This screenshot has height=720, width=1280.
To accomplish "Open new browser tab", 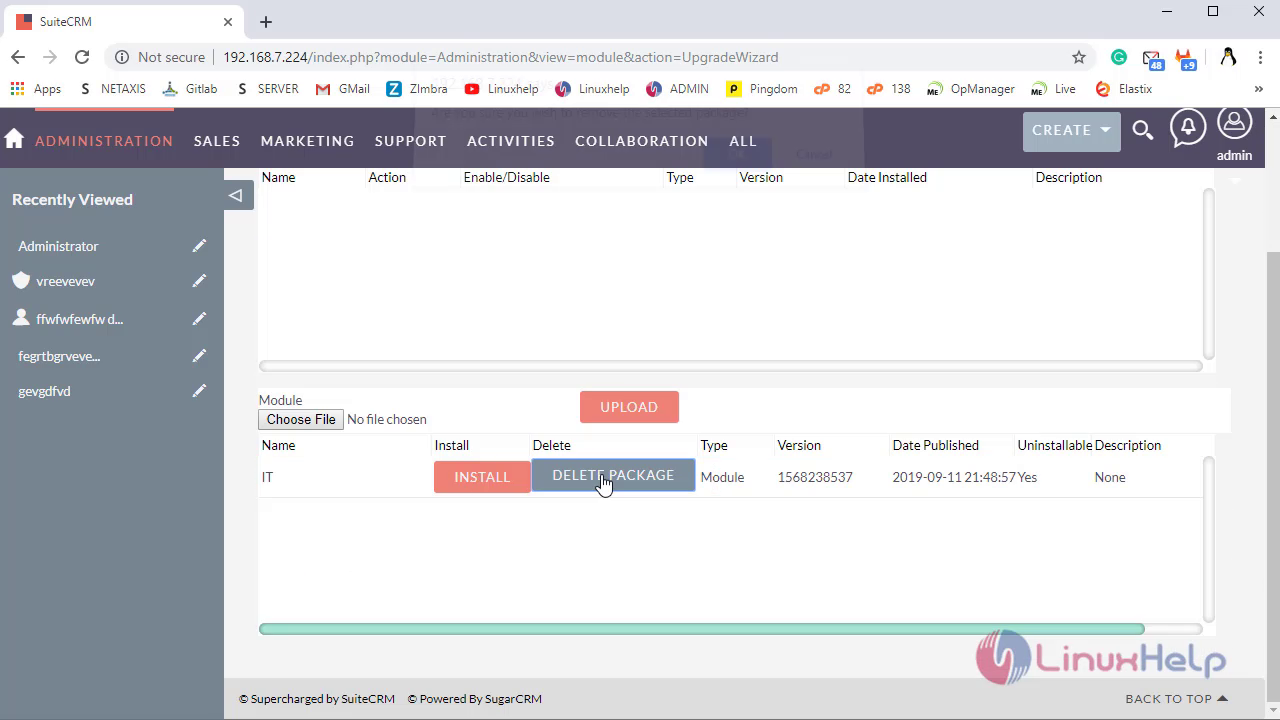I will tap(265, 21).
